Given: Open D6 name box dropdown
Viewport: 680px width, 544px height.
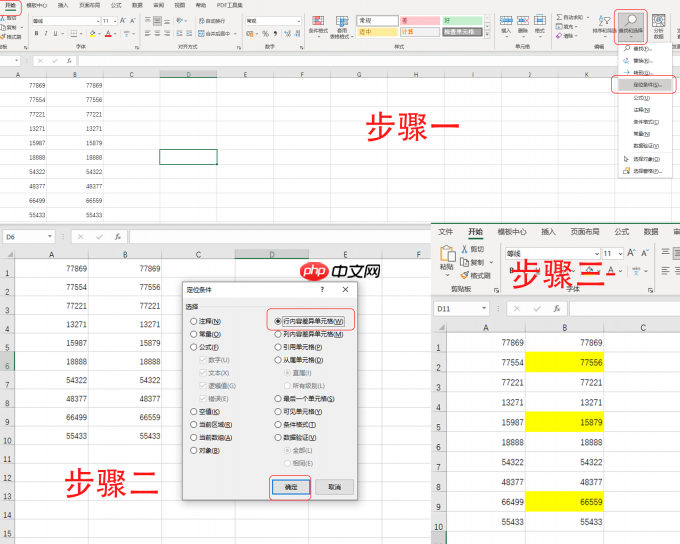Looking at the screenshot, I should click(x=50, y=236).
